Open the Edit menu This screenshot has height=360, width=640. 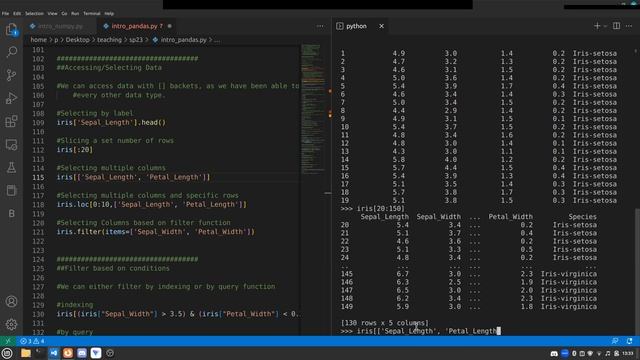point(17,13)
